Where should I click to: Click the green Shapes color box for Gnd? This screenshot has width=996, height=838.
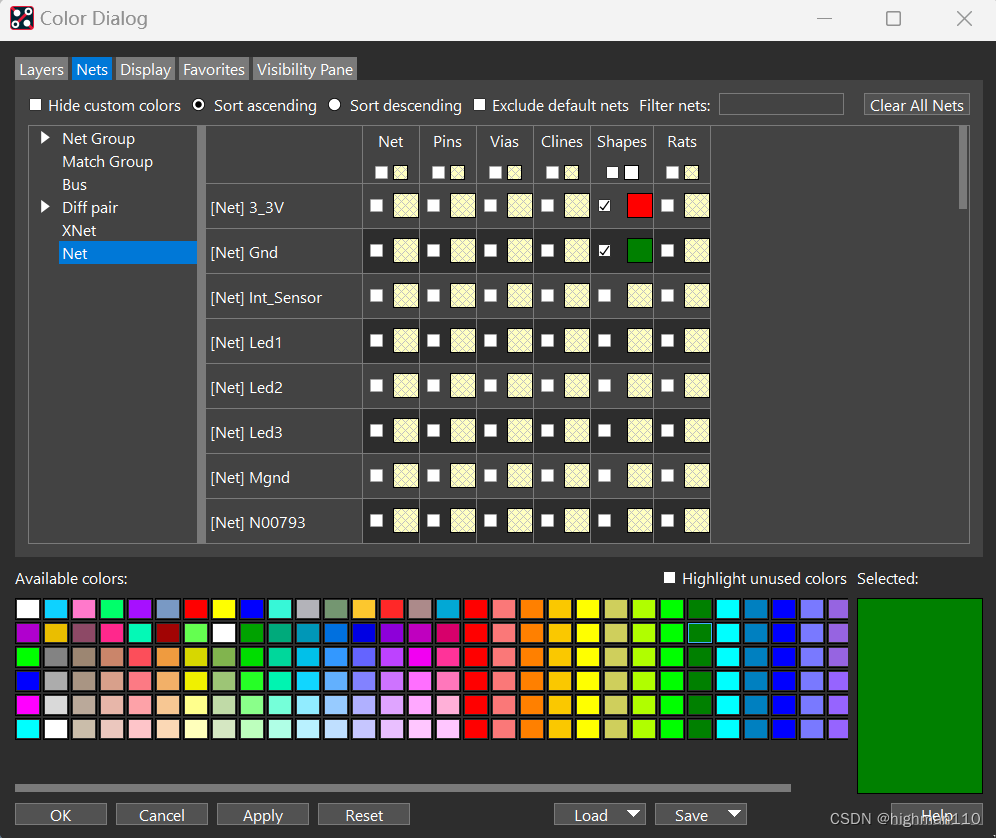639,251
